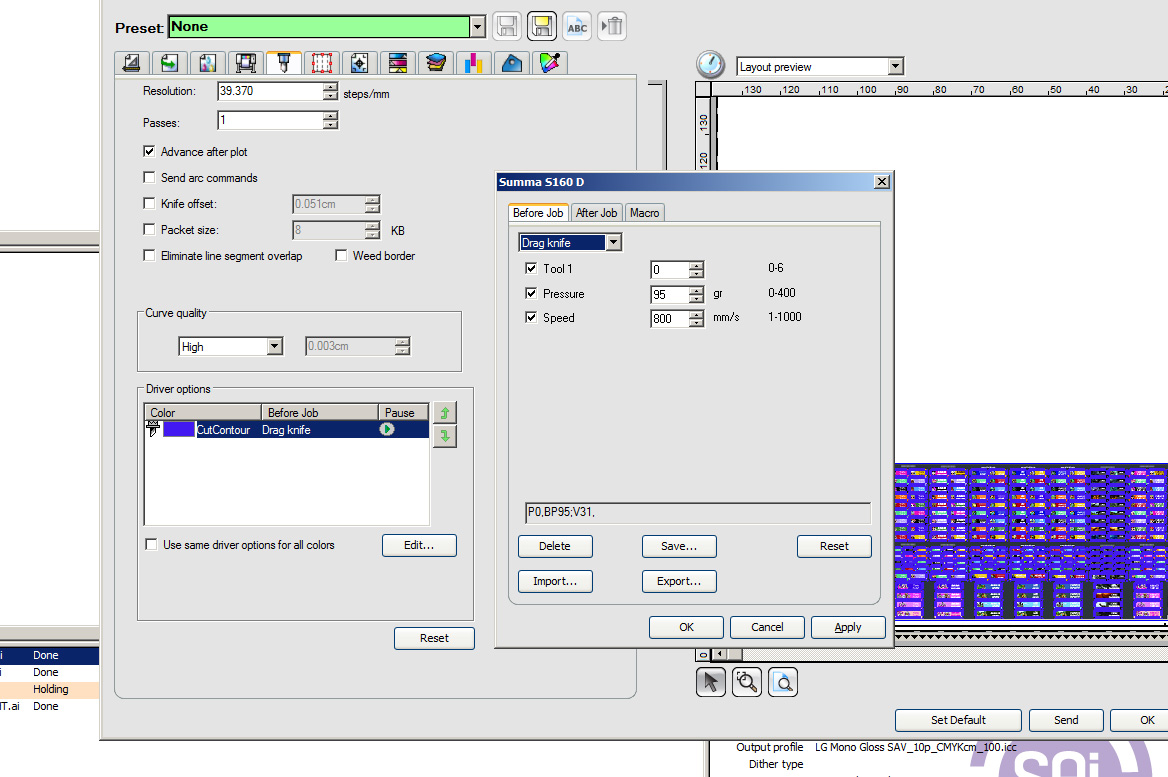Open the Layout tab with ruler page icon
1168x777 pixels.
(x=132, y=63)
